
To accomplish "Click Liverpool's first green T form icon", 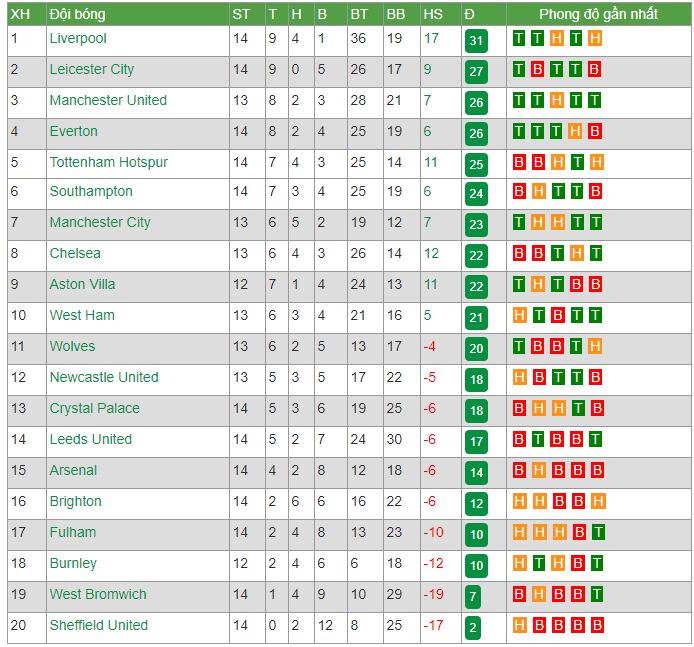I will [519, 39].
